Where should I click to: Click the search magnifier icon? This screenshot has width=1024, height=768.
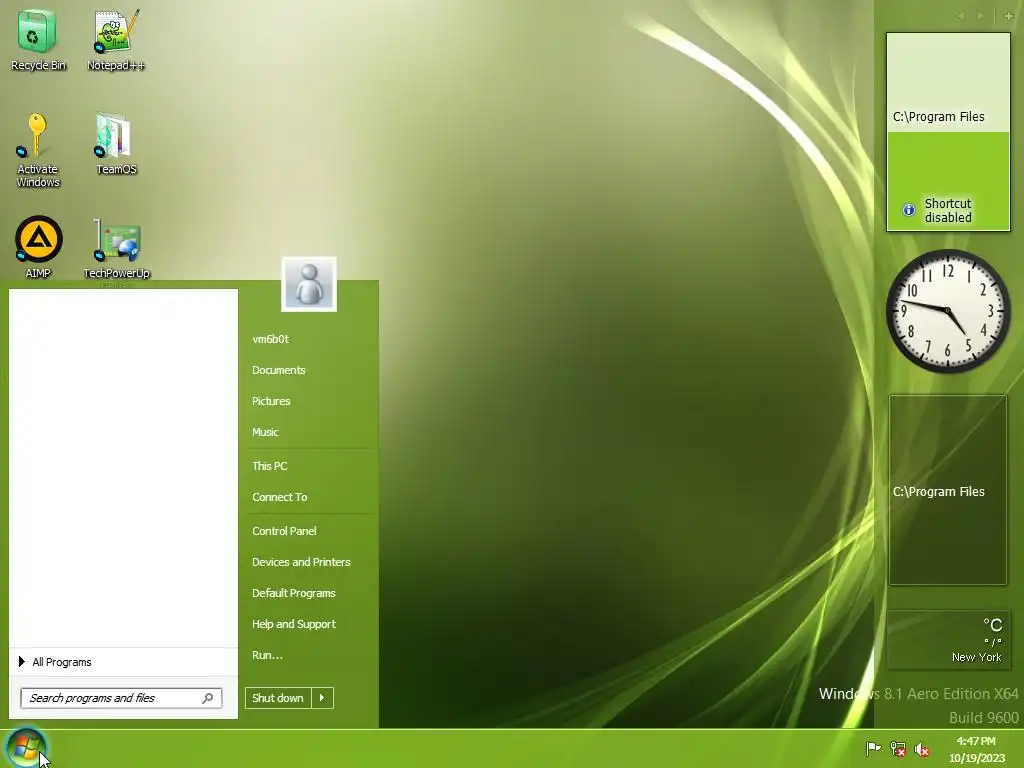(208, 698)
